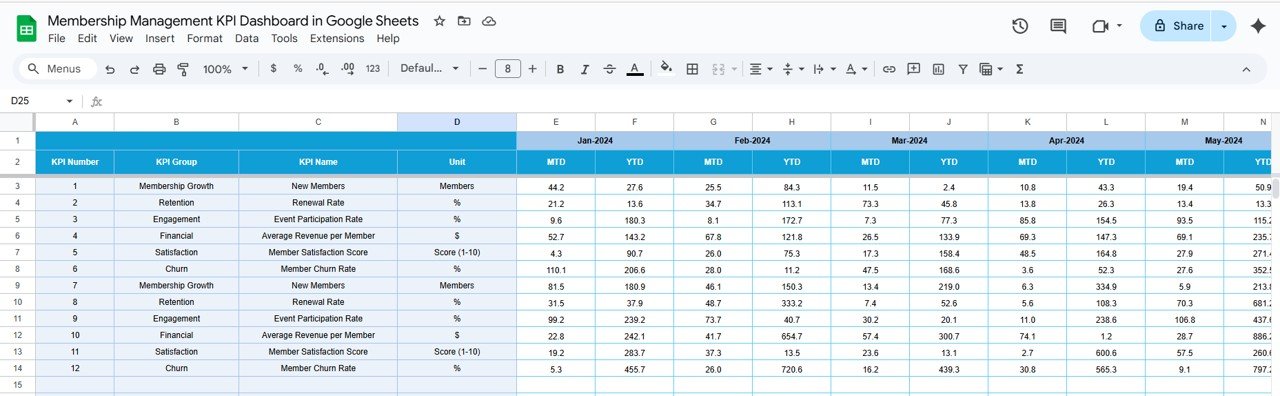This screenshot has height=396, width=1280.
Task: Toggle strikethrough formatting
Action: pyautogui.click(x=609, y=69)
